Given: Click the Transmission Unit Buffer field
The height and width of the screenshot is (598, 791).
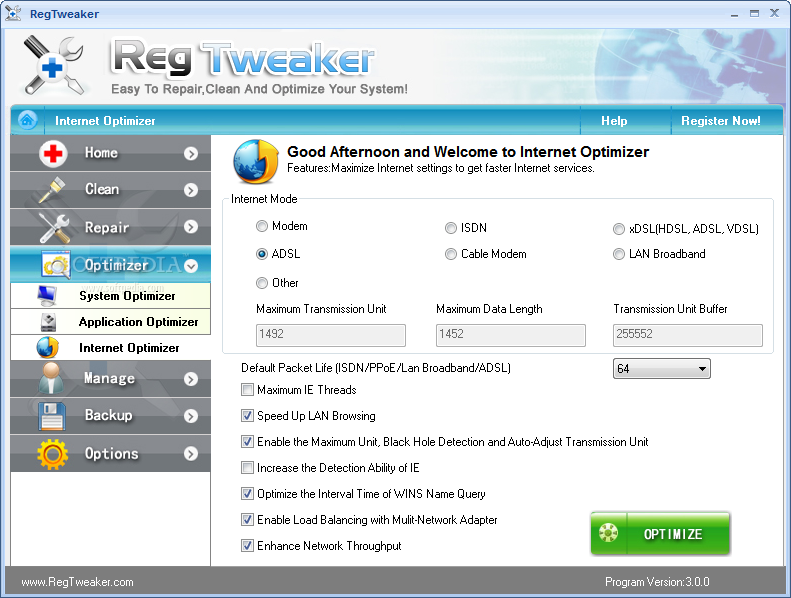Looking at the screenshot, I should (688, 335).
